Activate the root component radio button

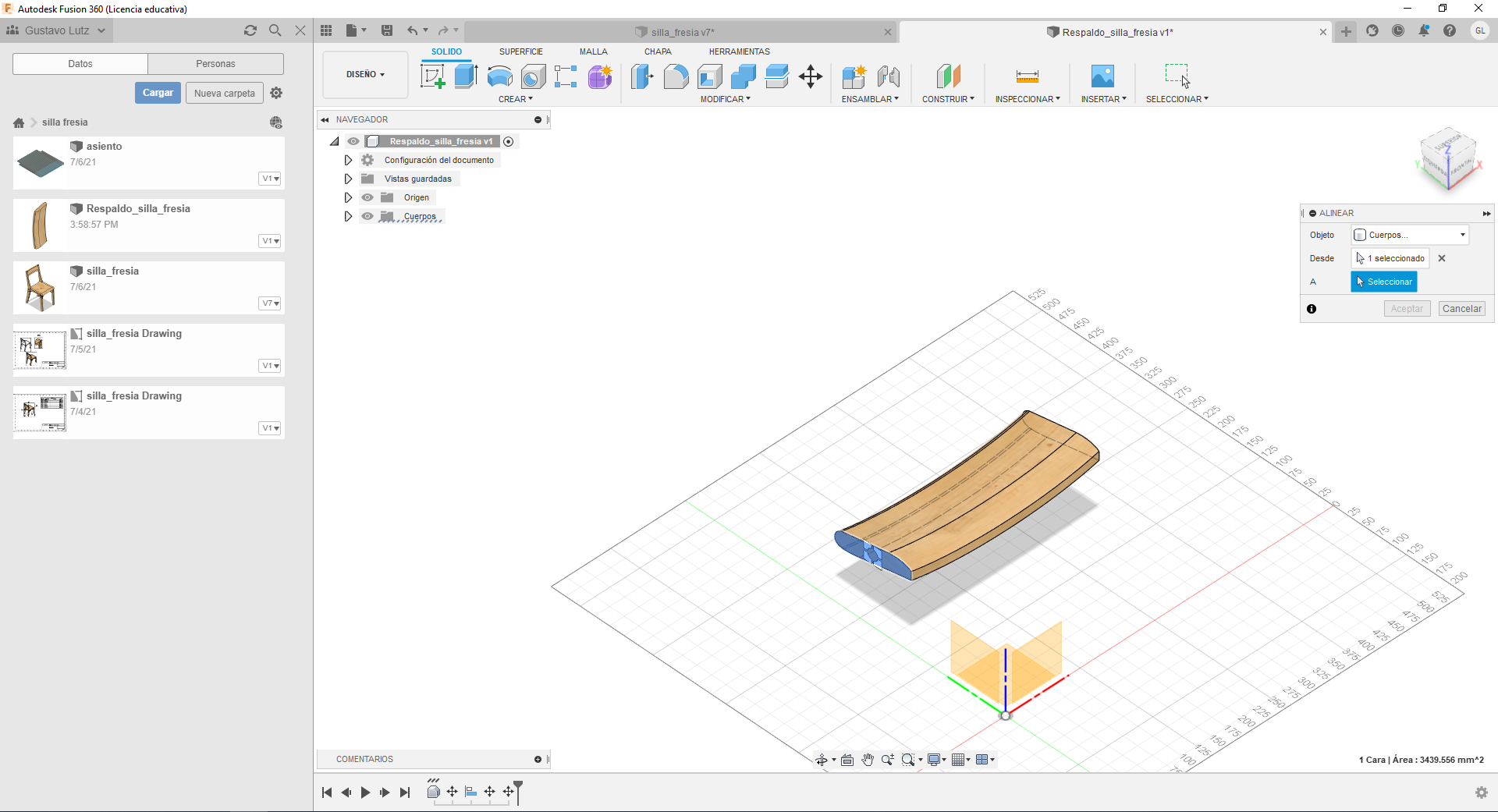pos(509,141)
